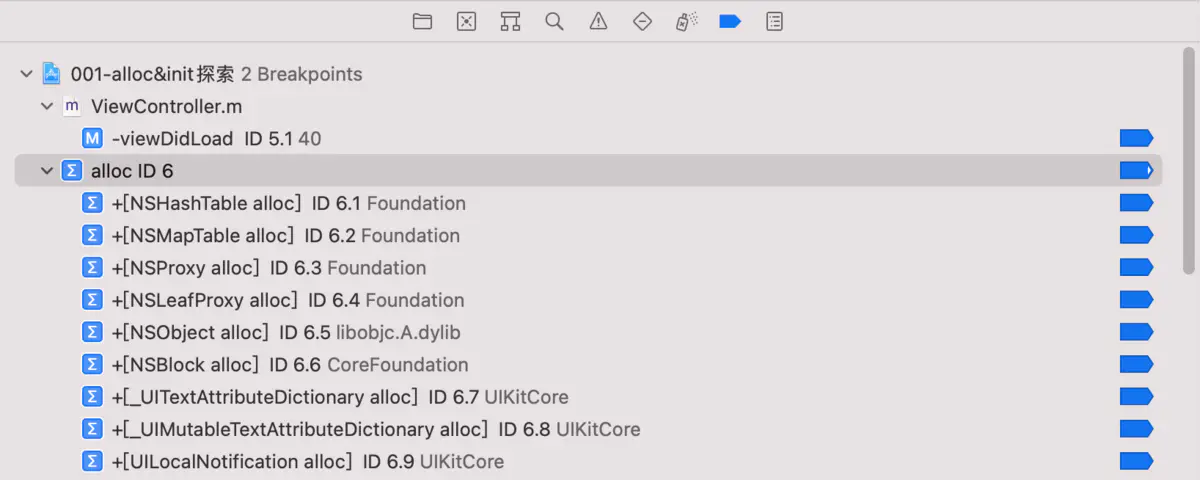The height and width of the screenshot is (480, 1200).
Task: Disable the -viewDidLoad breakpoint indicator
Action: click(1136, 138)
